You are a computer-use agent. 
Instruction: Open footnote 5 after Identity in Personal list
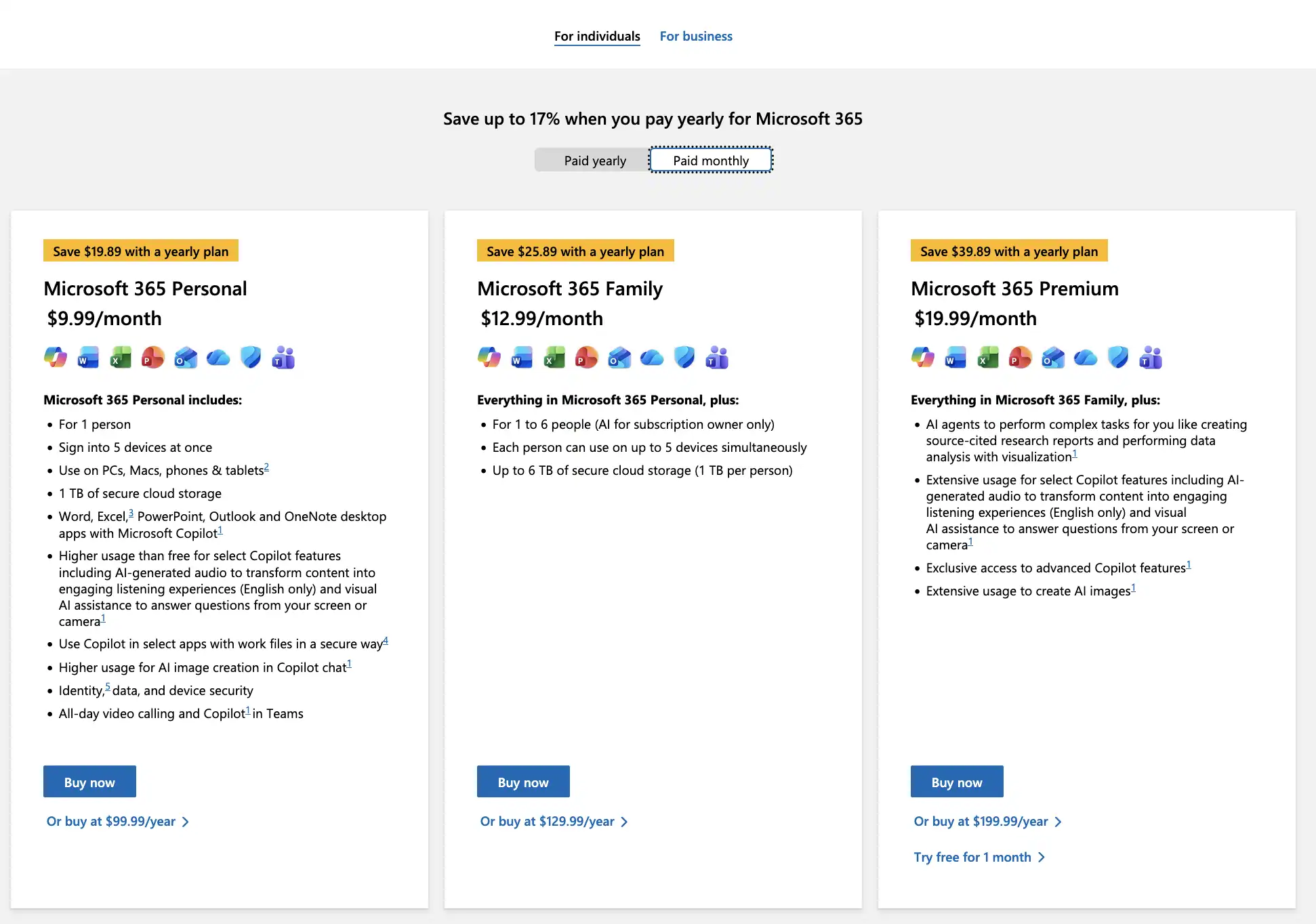click(x=108, y=687)
